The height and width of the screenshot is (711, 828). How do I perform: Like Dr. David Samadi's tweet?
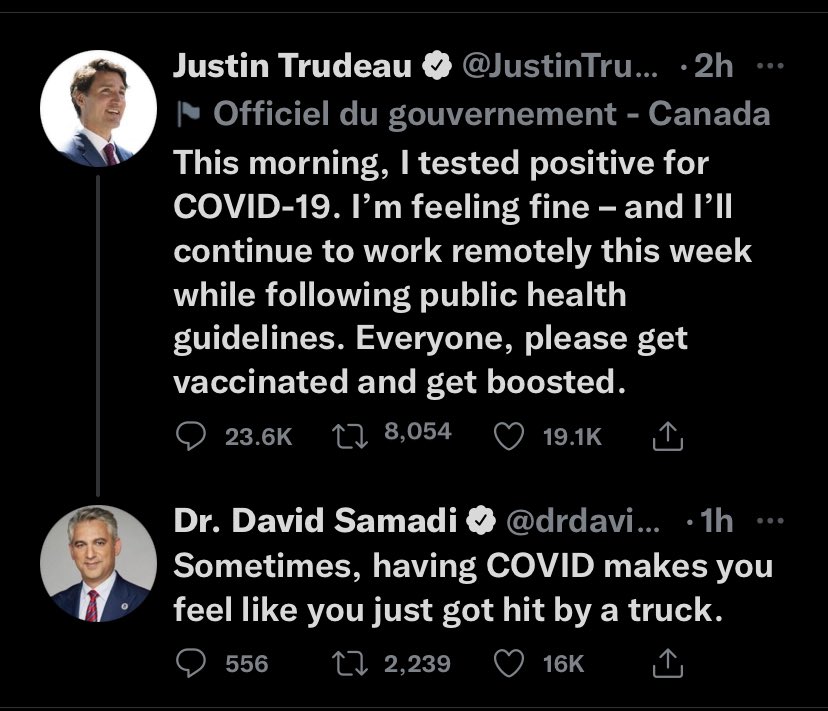coord(510,663)
